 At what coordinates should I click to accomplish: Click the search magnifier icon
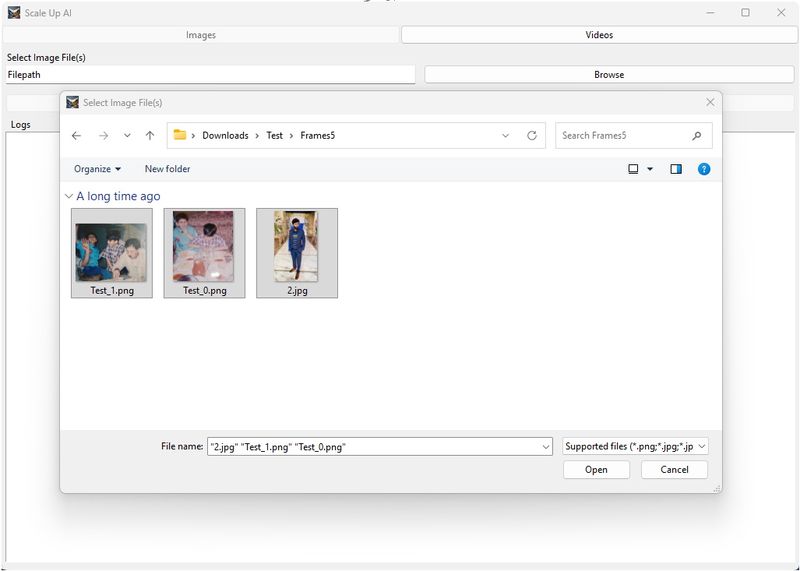point(697,136)
